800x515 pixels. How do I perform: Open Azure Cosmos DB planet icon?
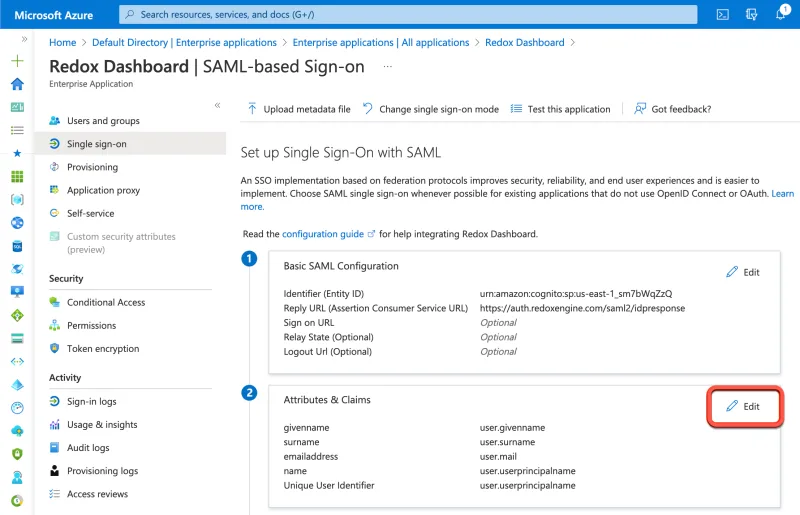[17, 269]
